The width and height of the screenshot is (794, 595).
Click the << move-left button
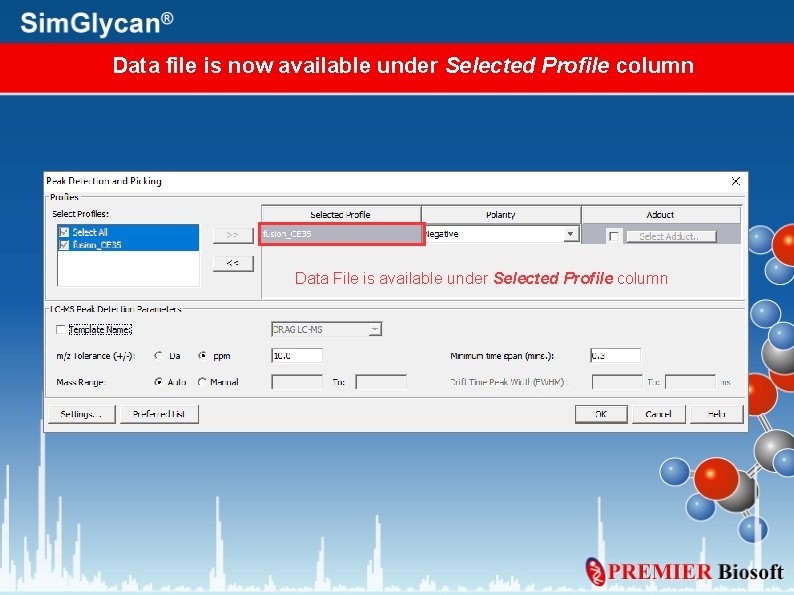[233, 263]
